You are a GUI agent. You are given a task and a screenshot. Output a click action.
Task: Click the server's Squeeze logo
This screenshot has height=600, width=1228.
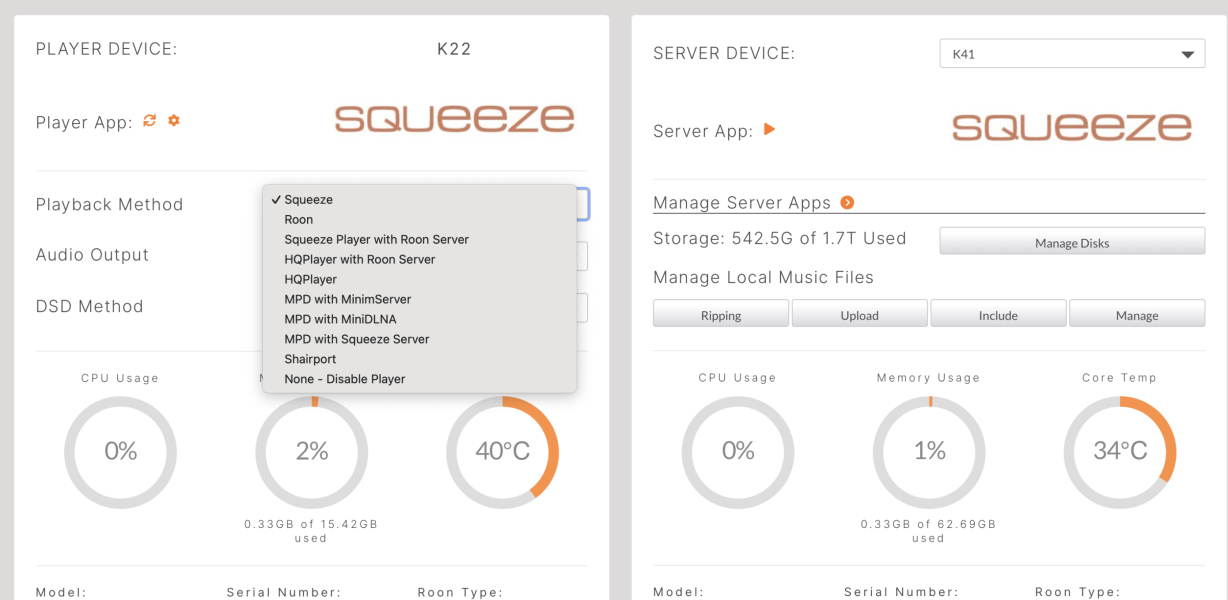1071,127
